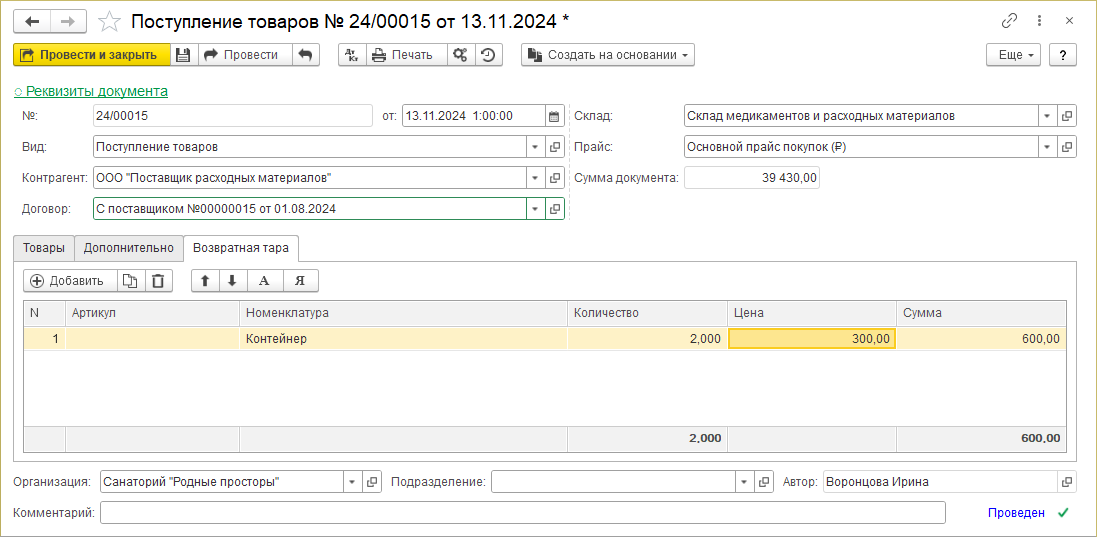Click into the Комментарий text field
The image size is (1097, 537).
click(522, 513)
